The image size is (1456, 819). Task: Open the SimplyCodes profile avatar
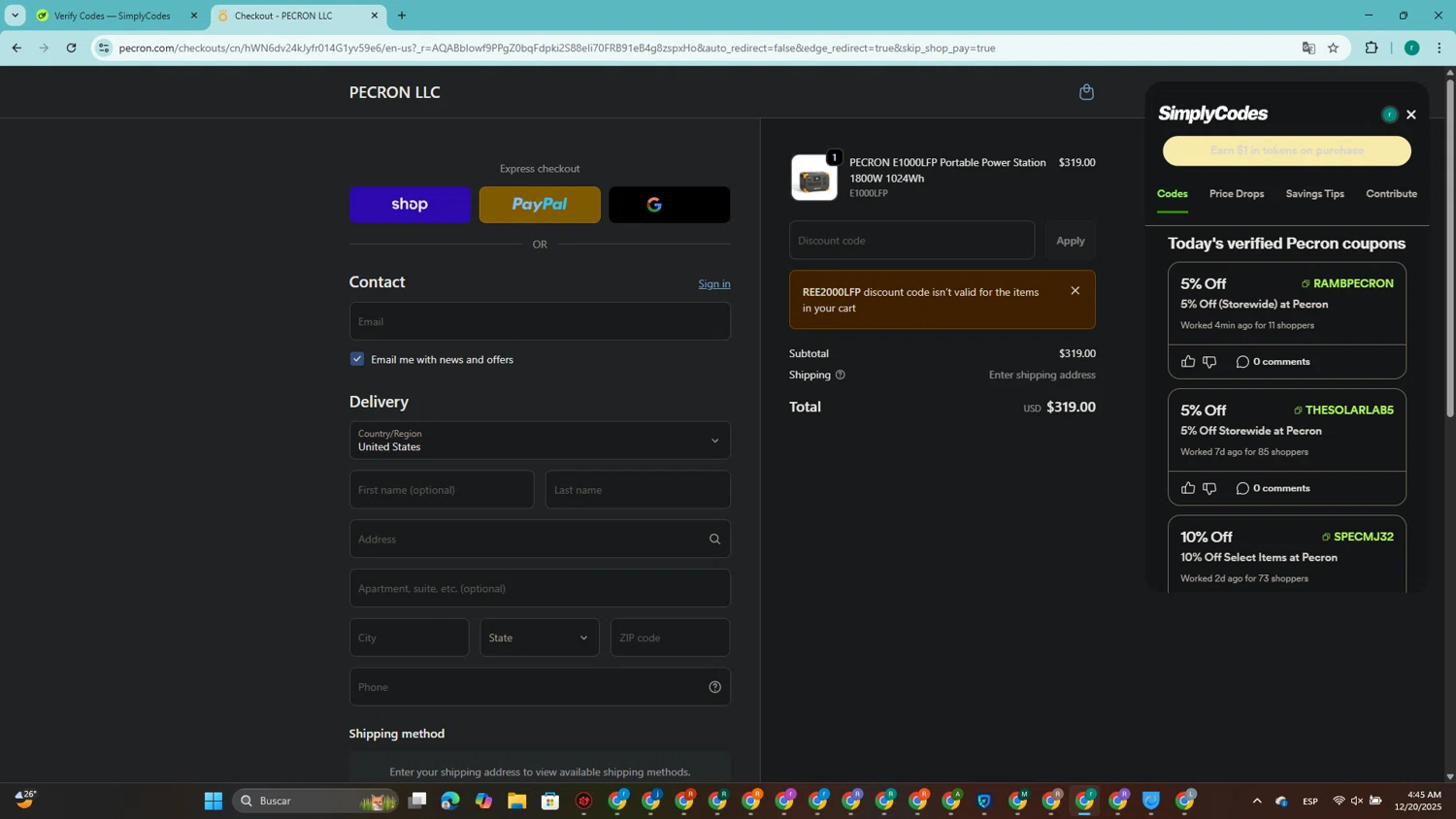pyautogui.click(x=1389, y=115)
